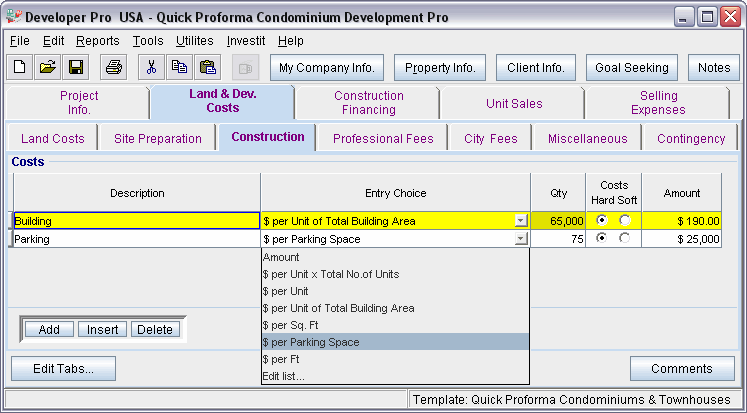
Task: Click the 65,000 quantity cell
Action: (x=558, y=221)
